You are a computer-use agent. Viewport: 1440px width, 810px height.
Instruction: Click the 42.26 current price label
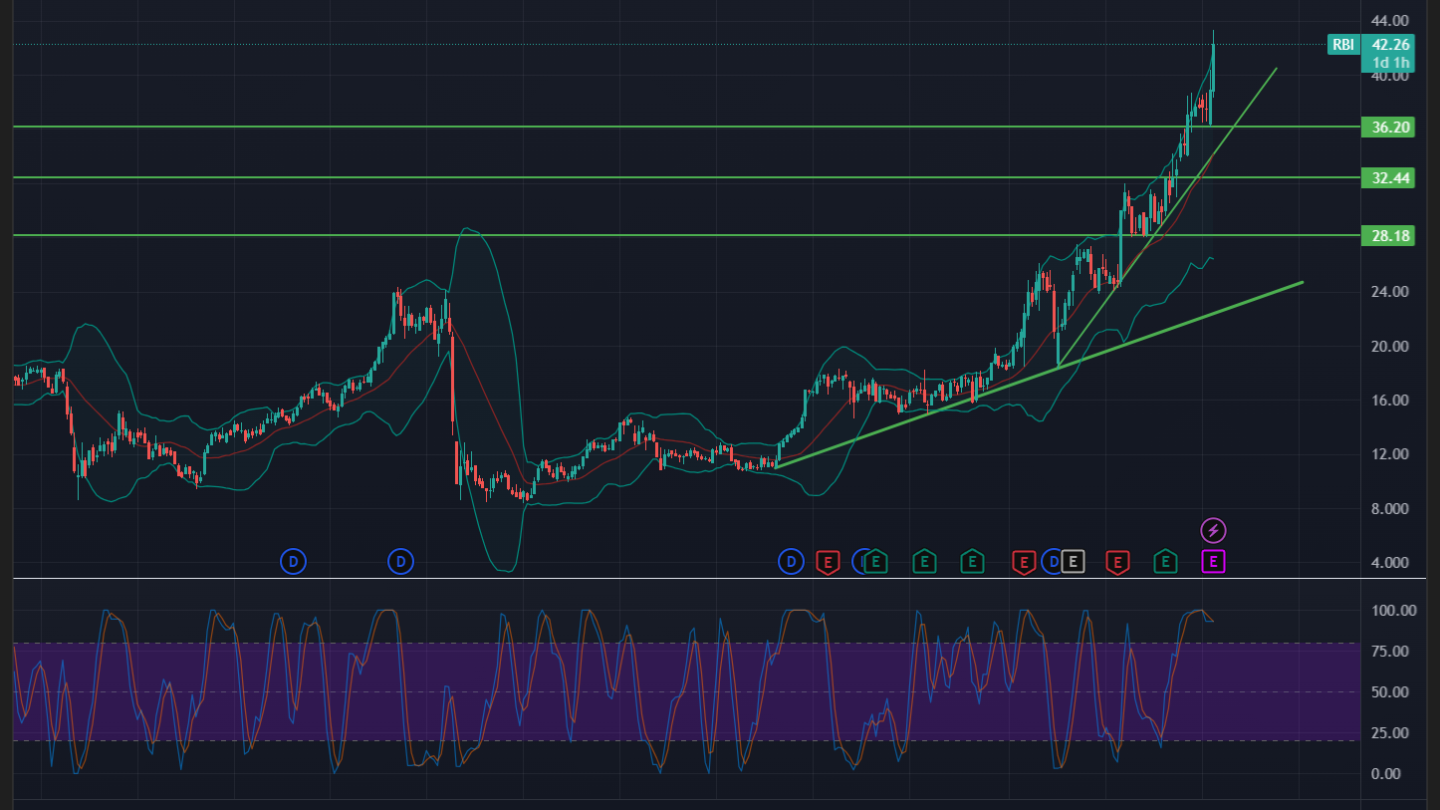[x=1390, y=44]
